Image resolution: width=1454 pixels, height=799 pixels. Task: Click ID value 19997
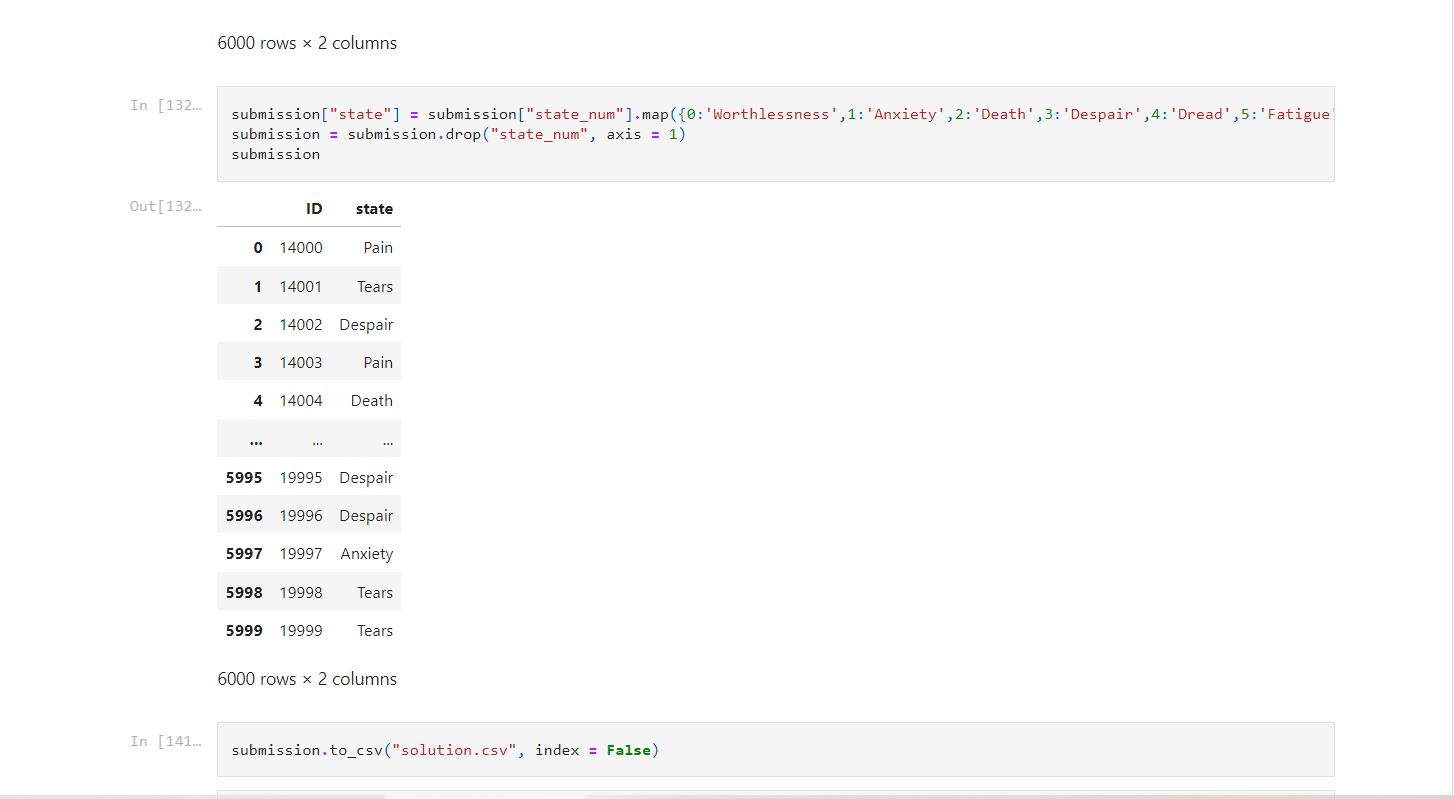(x=301, y=553)
